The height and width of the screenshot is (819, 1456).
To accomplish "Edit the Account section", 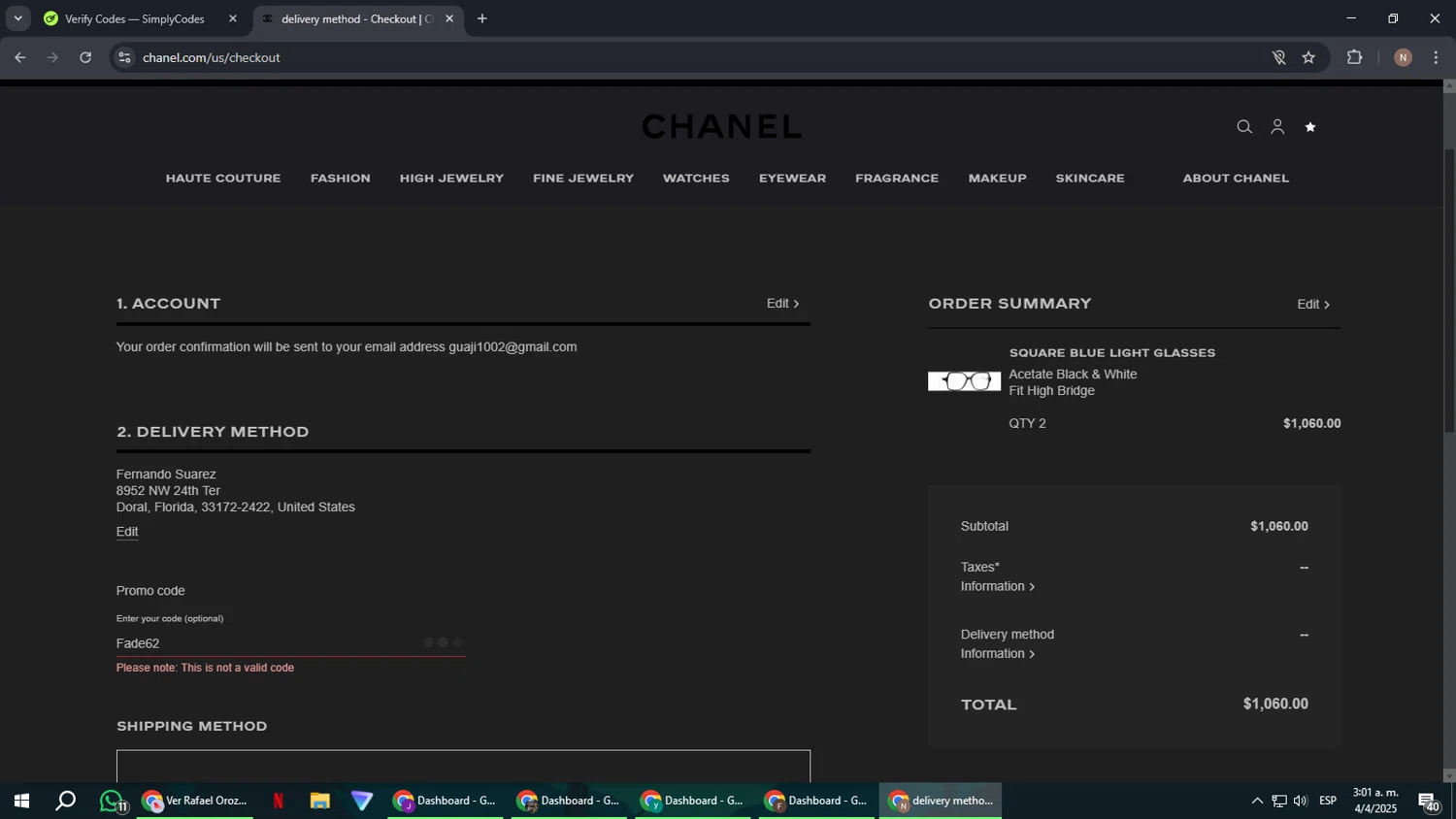I will coord(782,304).
